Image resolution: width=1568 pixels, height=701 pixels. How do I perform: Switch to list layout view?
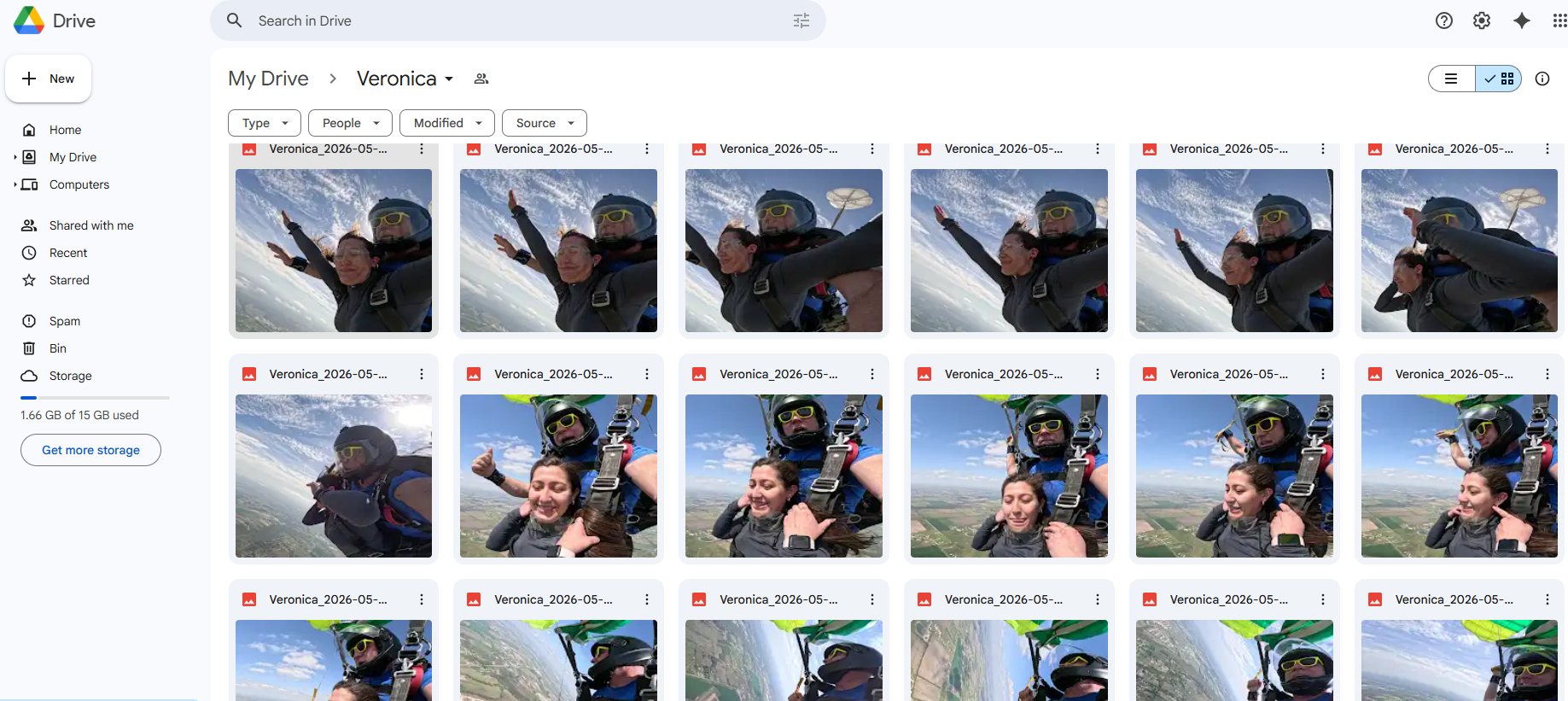[x=1451, y=79]
